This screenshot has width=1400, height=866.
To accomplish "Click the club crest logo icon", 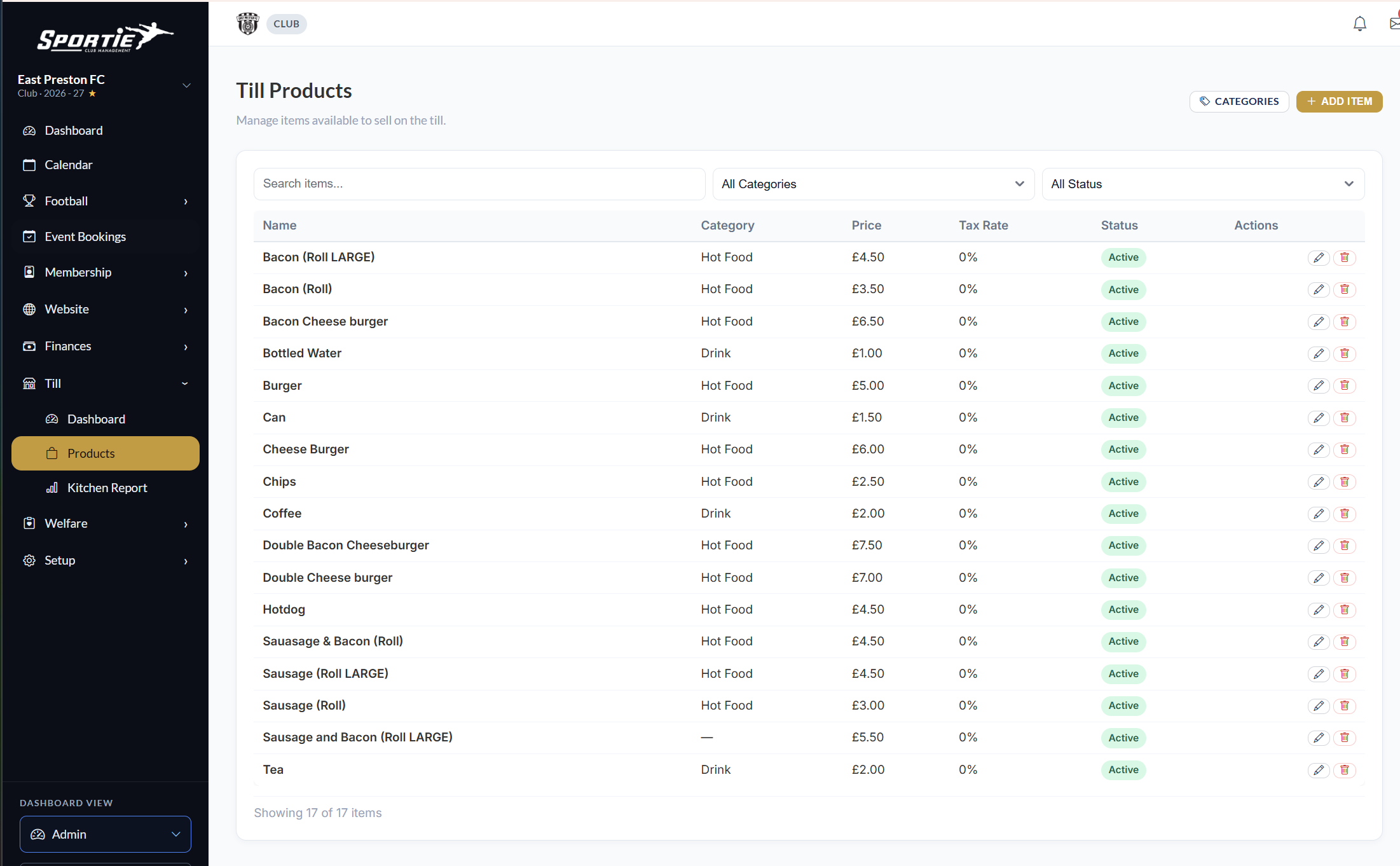I will click(247, 24).
